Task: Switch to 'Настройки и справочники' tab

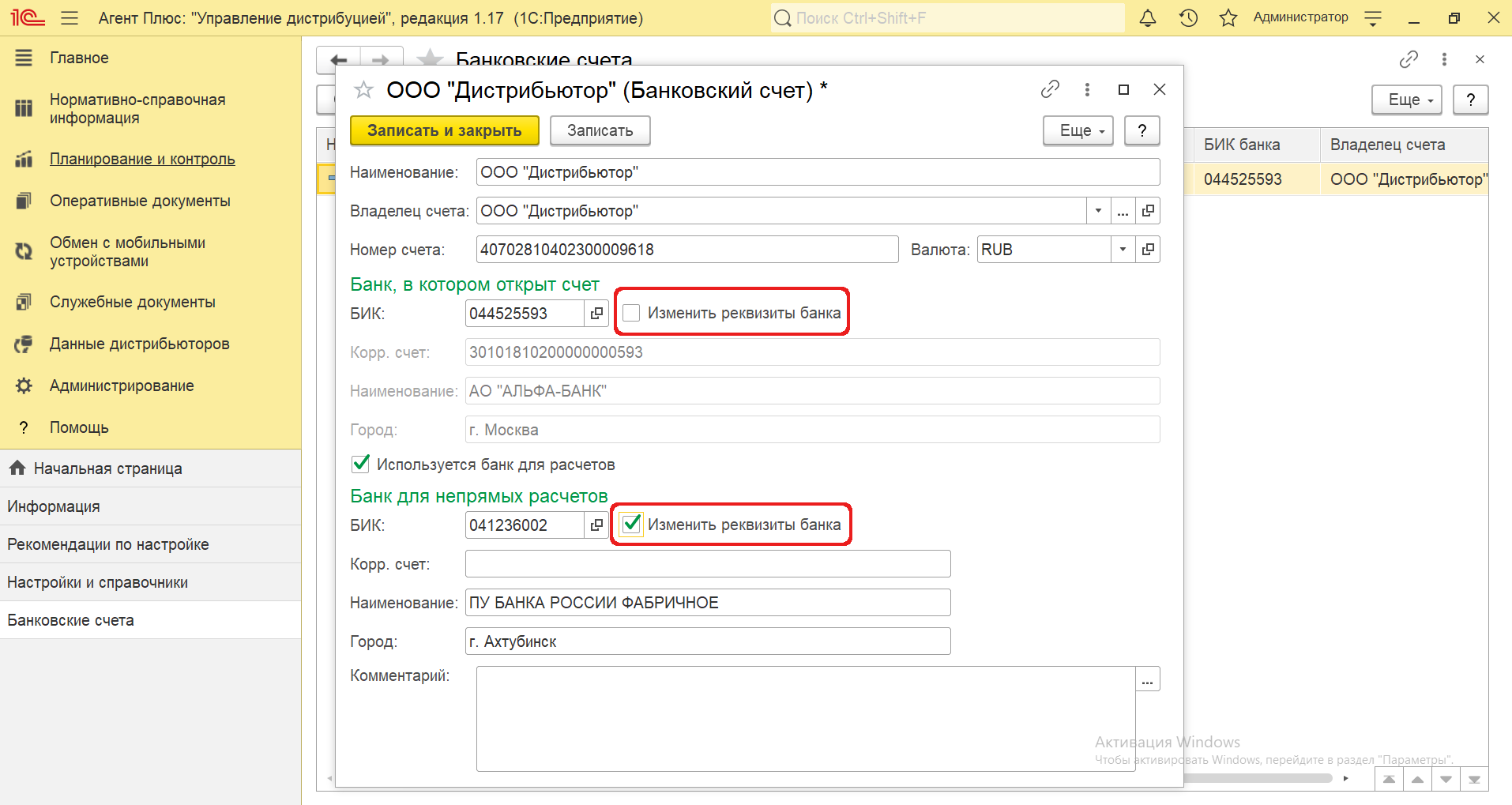Action: (98, 582)
